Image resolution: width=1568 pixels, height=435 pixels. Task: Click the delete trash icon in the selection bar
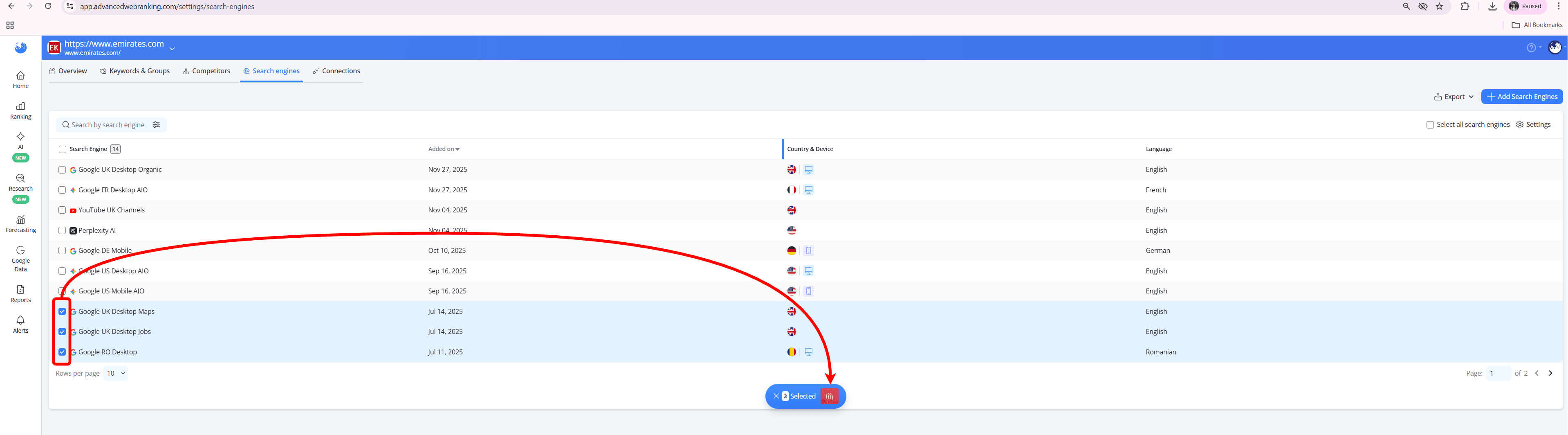pos(829,396)
